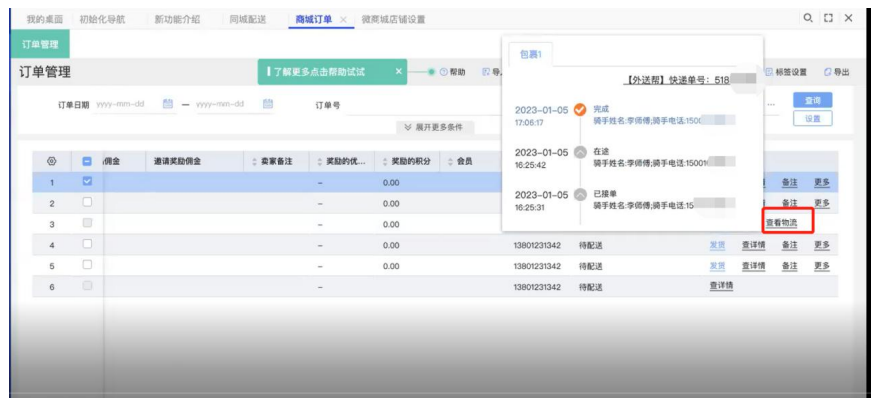Click 待配送 status in row 4
The width and height of the screenshot is (872, 398).
[x=591, y=245]
